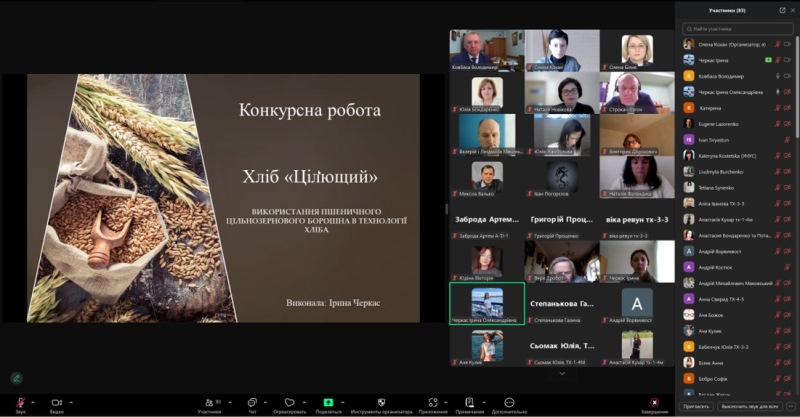
Task: Click the green share indicator beside Черкас Ірина
Action: coord(768,60)
